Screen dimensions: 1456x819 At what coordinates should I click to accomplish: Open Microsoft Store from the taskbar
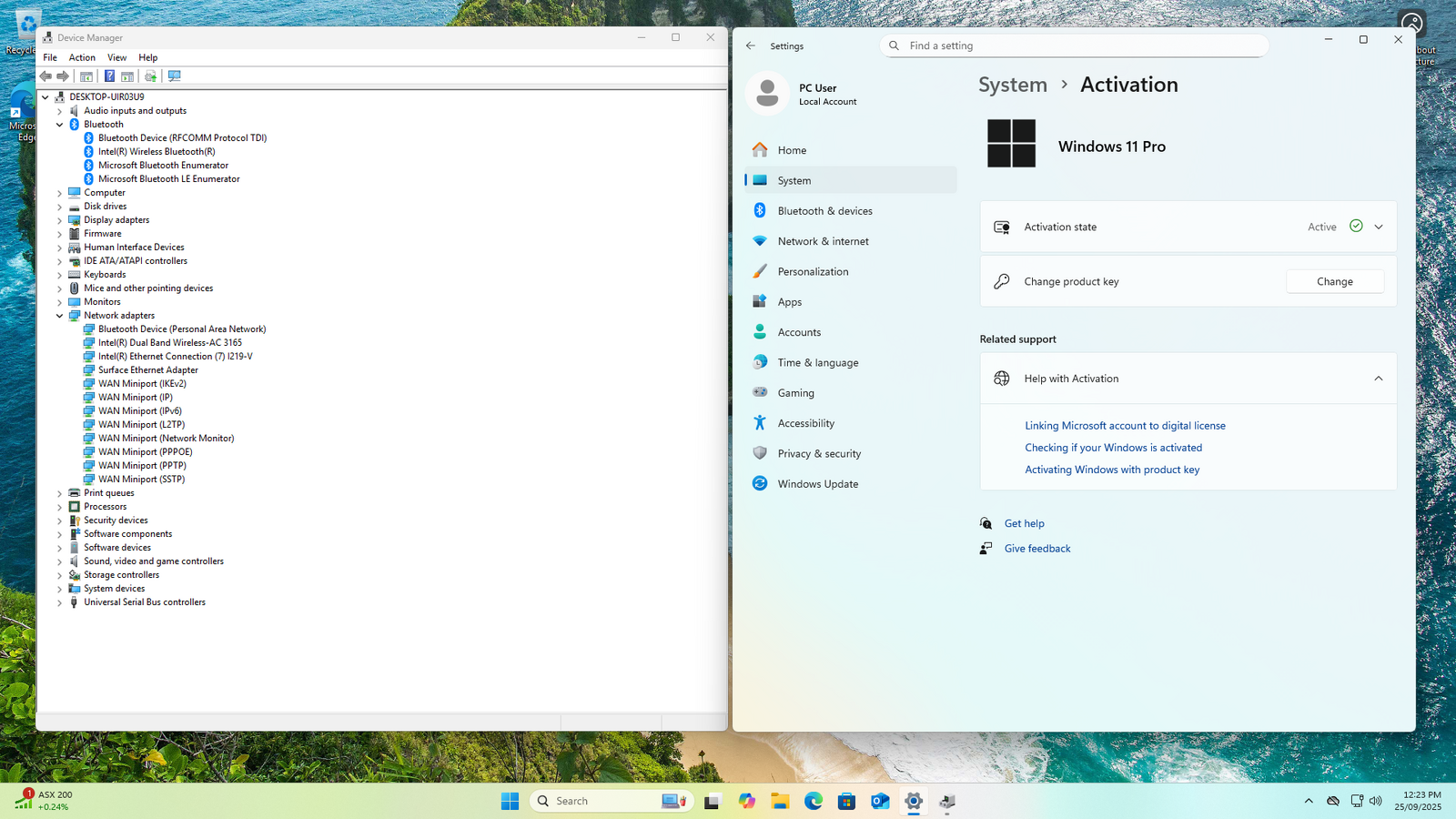[x=846, y=801]
